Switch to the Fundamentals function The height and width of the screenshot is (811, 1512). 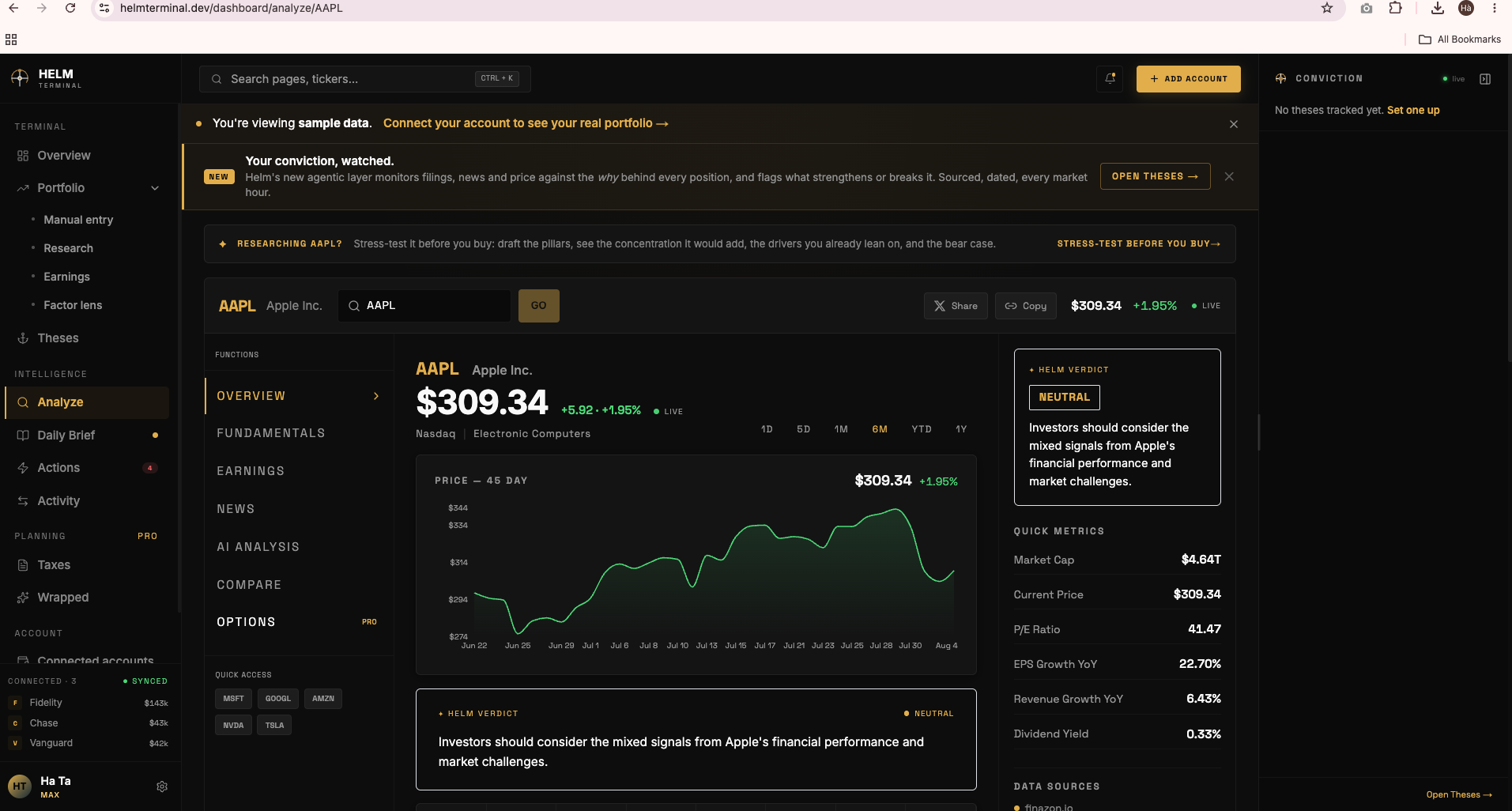point(299,433)
